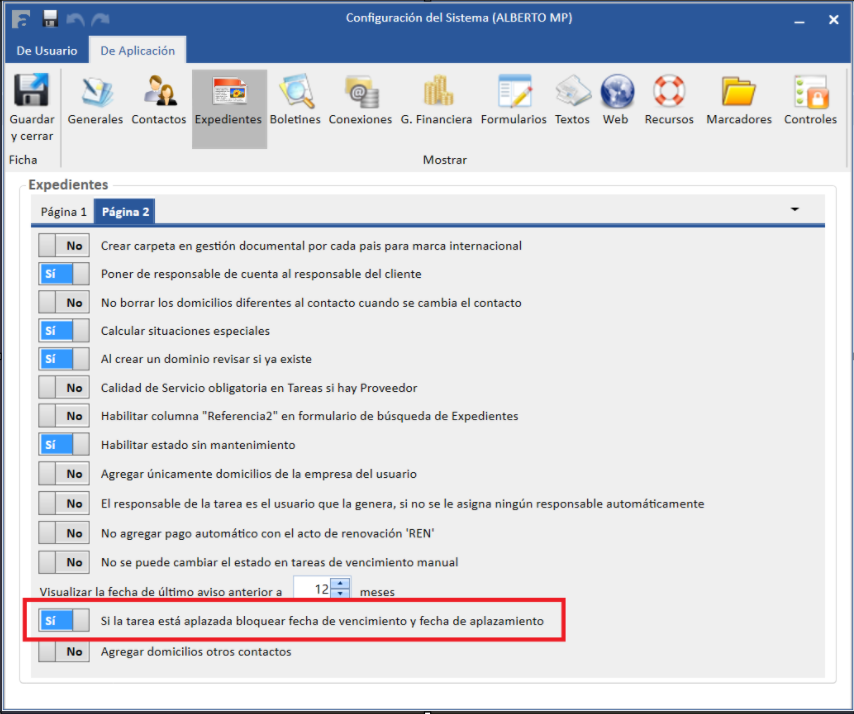Screen dimensions: 854x714
Task: Switch to the De Usuario tab
Action: (46, 51)
